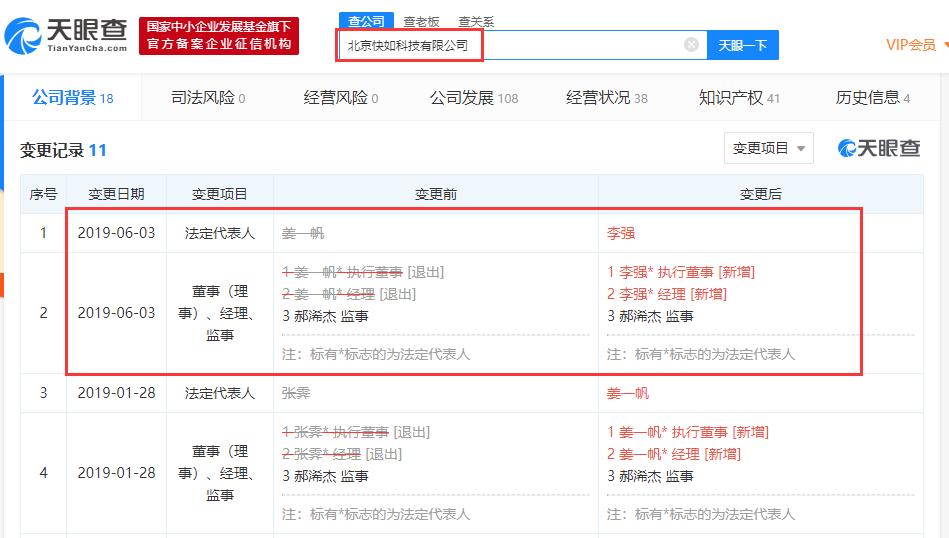Select the 查老板 search tab
The image size is (949, 538).
[421, 22]
